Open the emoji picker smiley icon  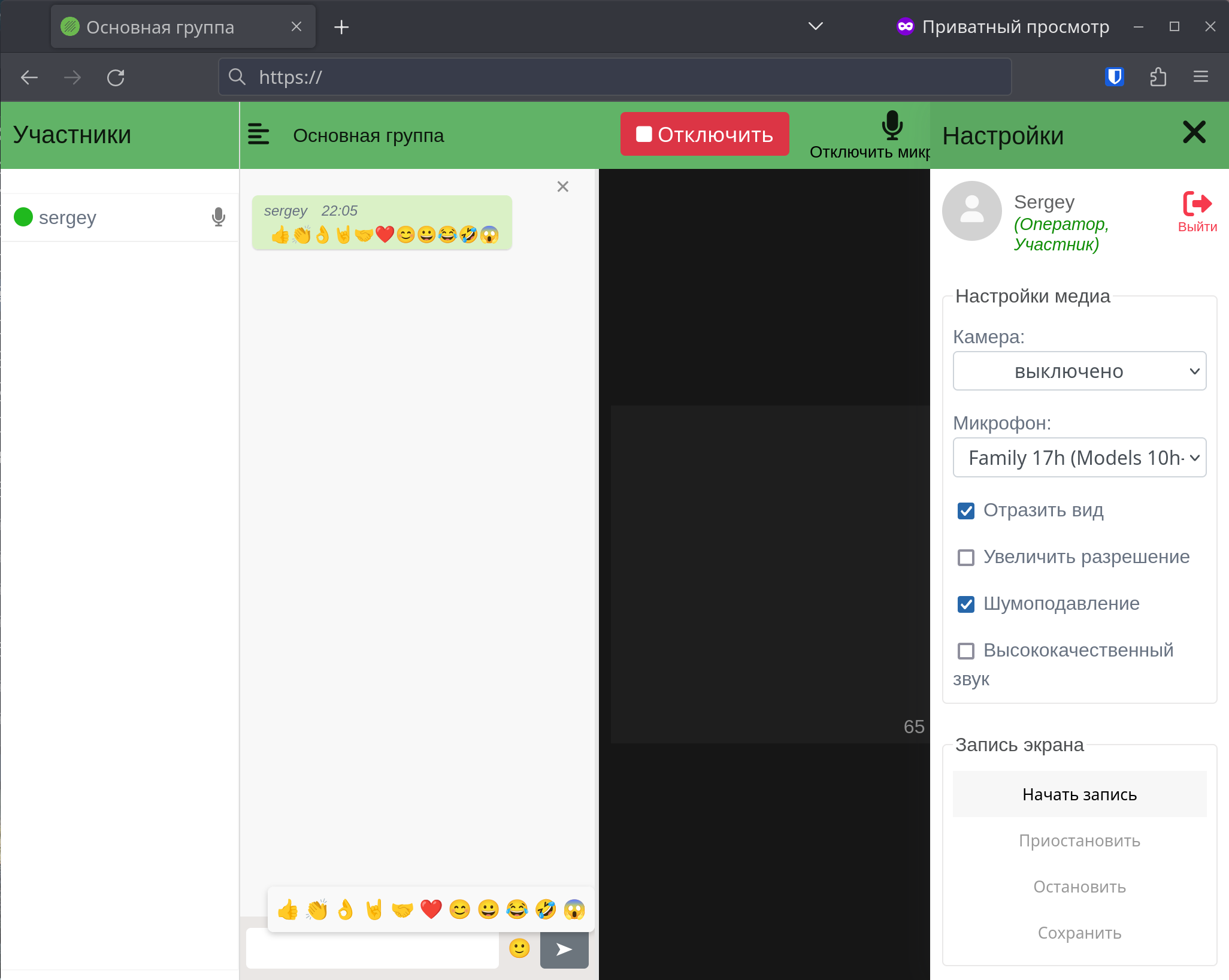(519, 948)
